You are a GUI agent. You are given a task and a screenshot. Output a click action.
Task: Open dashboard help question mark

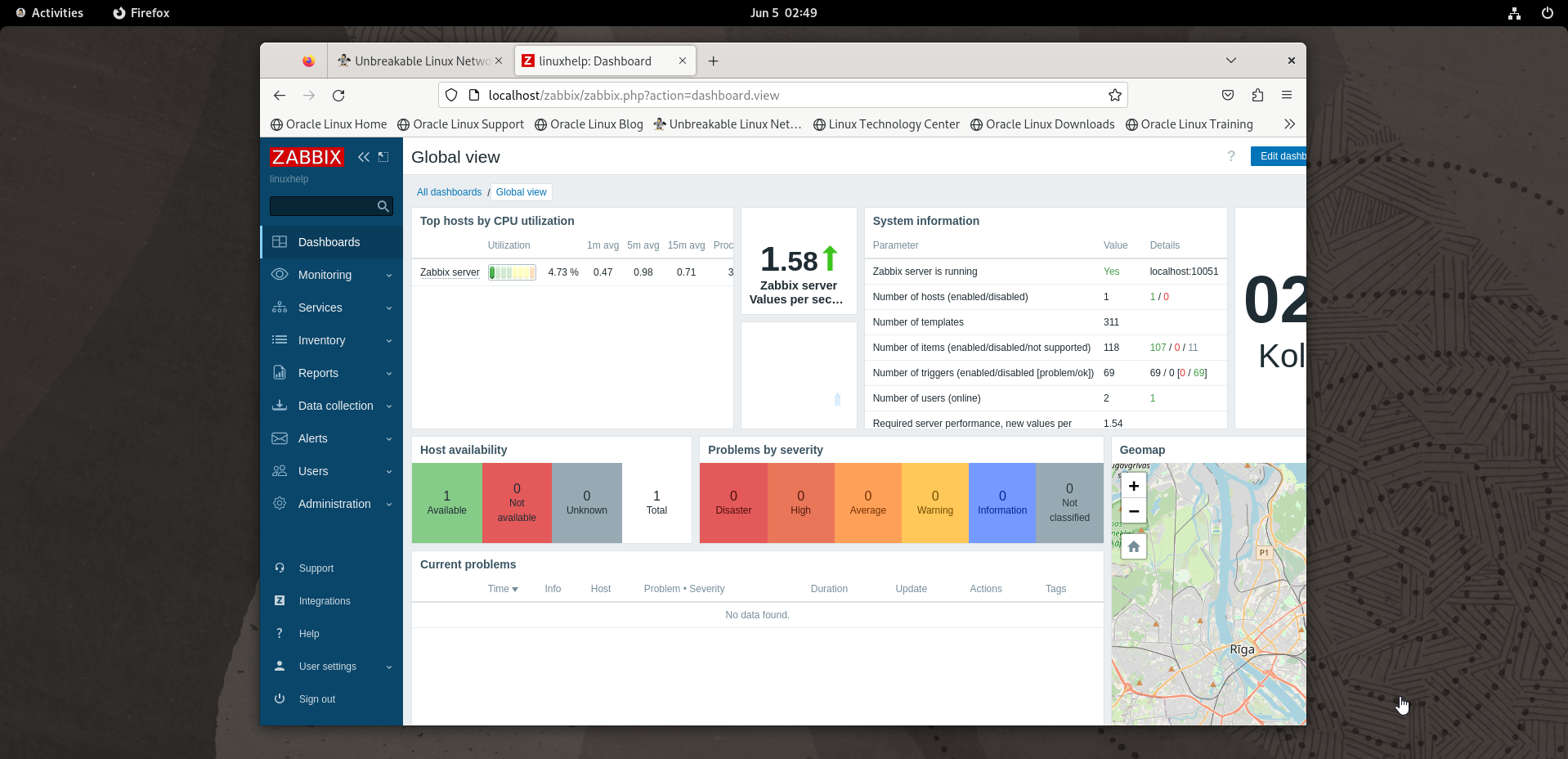click(x=1231, y=156)
